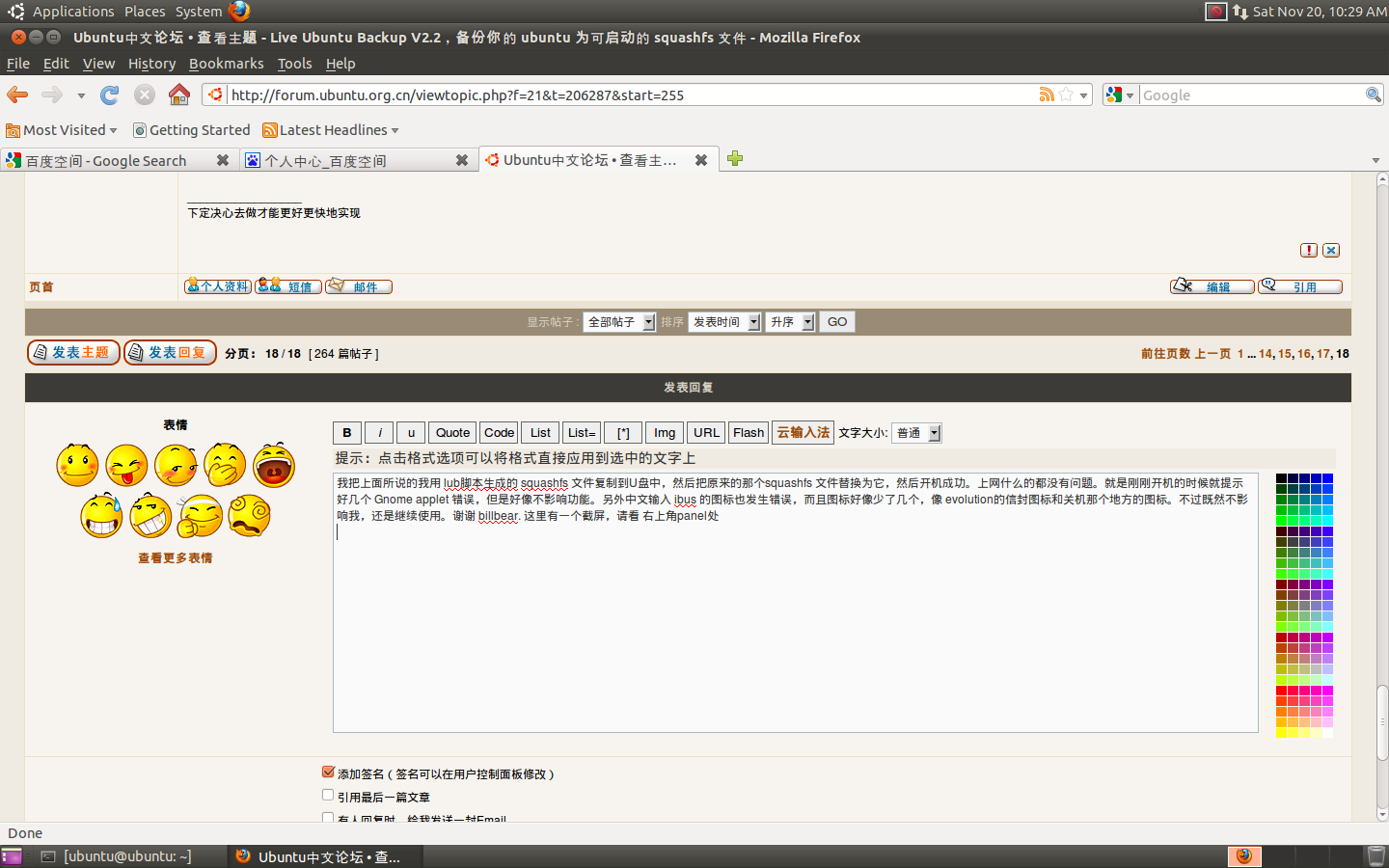The width and height of the screenshot is (1389, 868).
Task: Click the search magnifier icon in Google box
Action: point(1373,95)
